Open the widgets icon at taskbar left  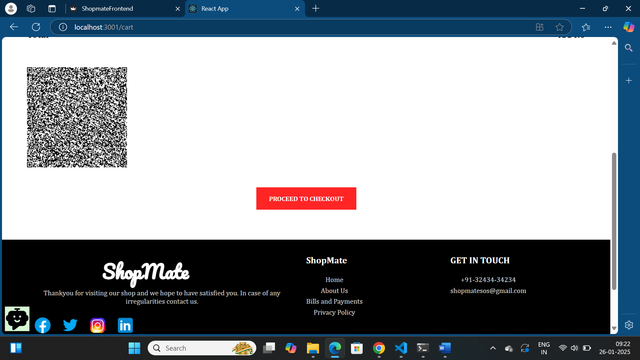point(16,348)
